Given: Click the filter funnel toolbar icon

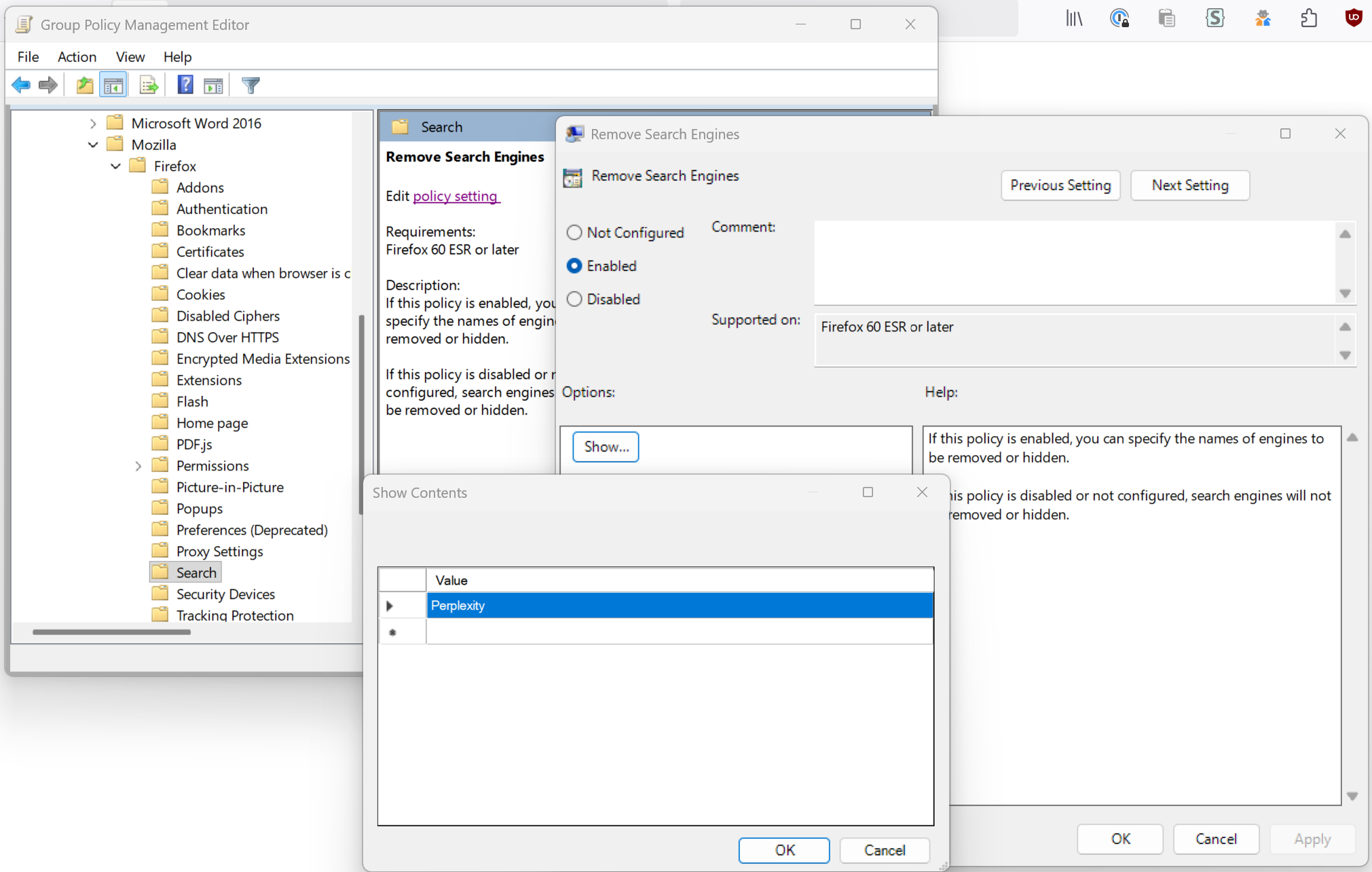Looking at the screenshot, I should click(x=251, y=85).
